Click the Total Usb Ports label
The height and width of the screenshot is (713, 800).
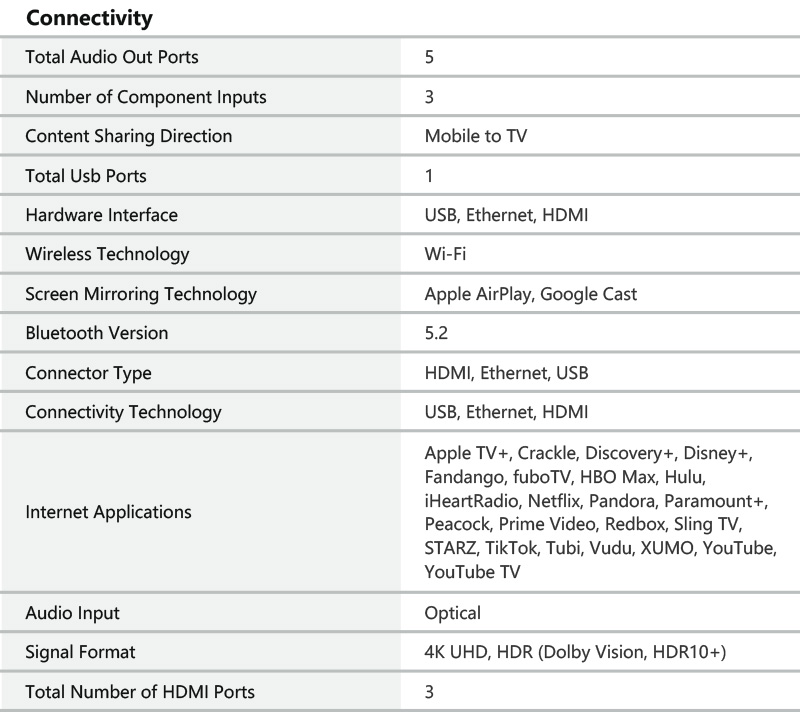tap(86, 176)
